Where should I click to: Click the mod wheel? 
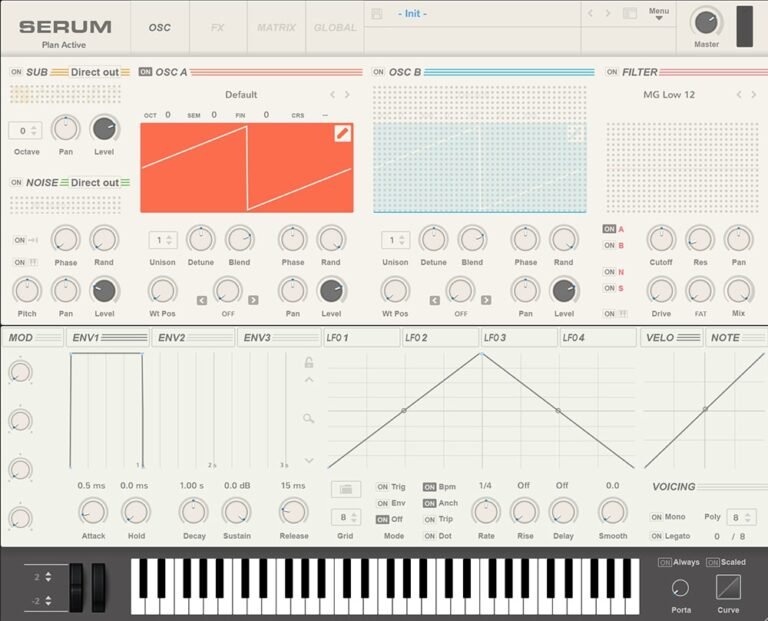coord(98,587)
